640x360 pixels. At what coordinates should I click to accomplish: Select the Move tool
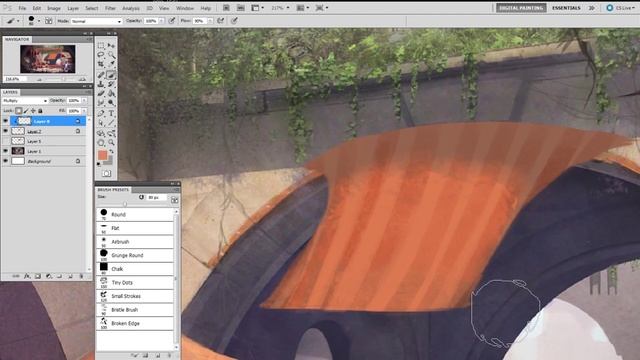(111, 46)
